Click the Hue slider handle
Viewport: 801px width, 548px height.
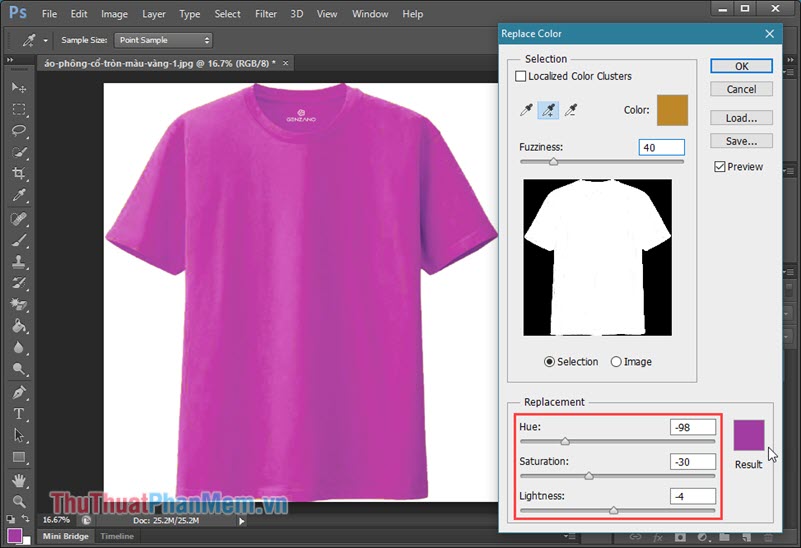[565, 441]
